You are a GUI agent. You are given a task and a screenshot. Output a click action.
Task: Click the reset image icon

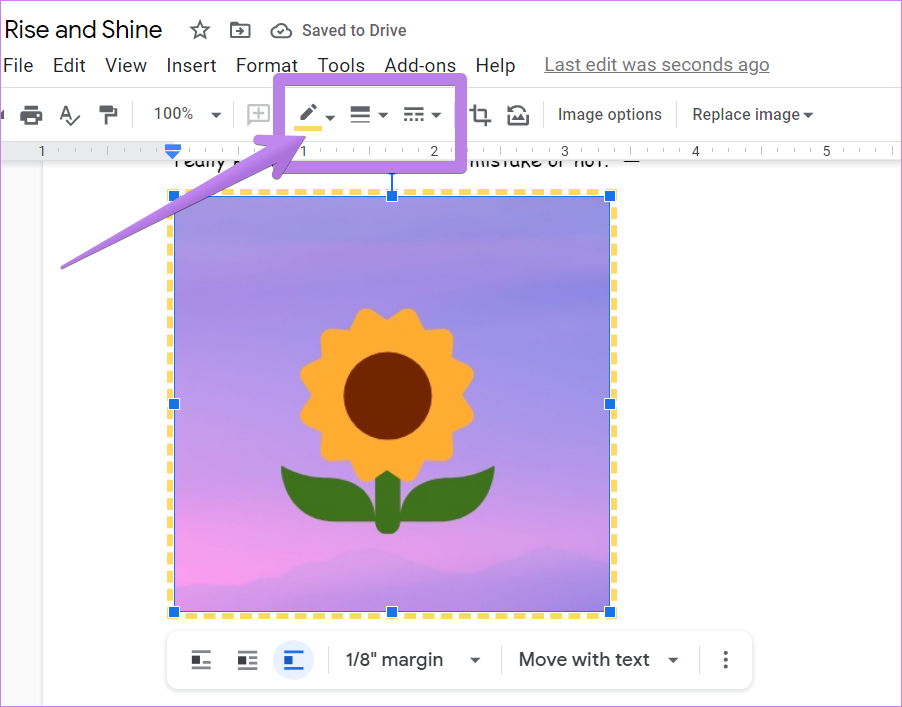(517, 115)
